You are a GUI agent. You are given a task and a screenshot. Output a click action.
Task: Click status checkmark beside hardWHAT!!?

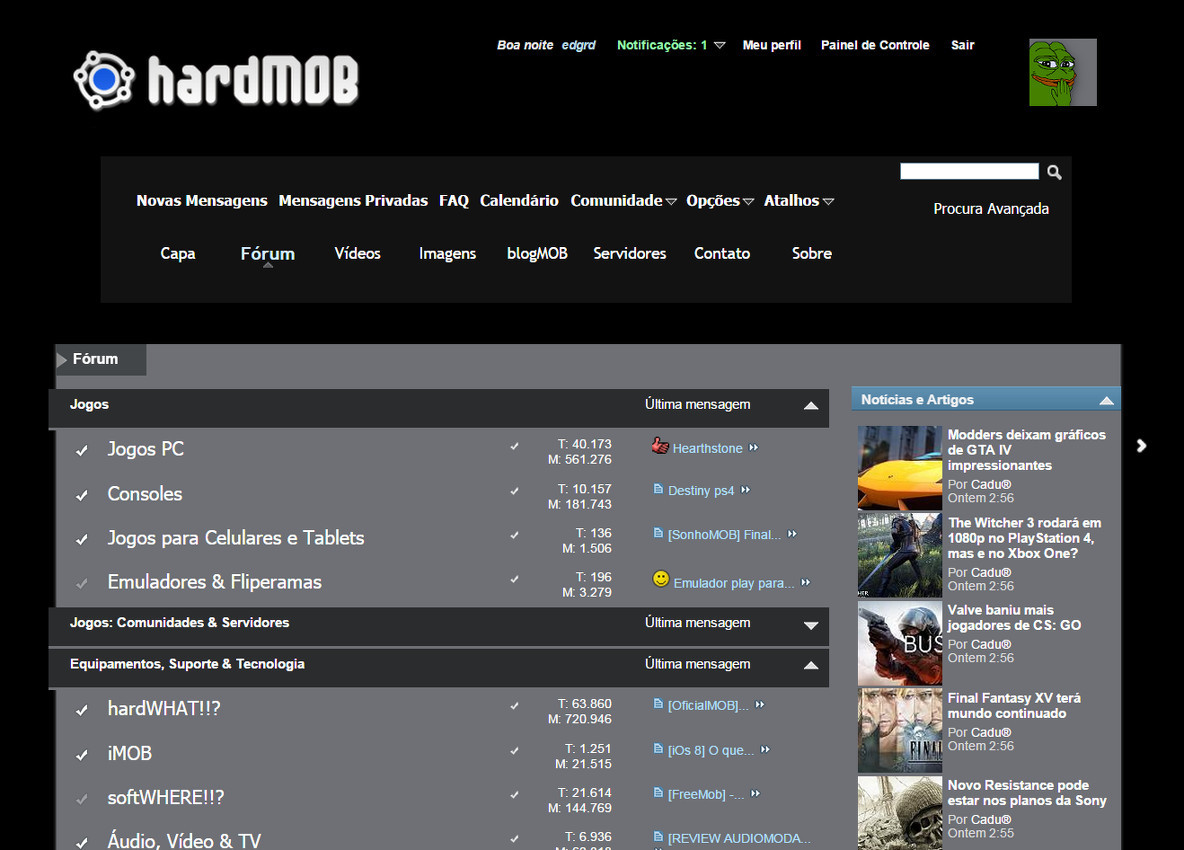(x=82, y=710)
